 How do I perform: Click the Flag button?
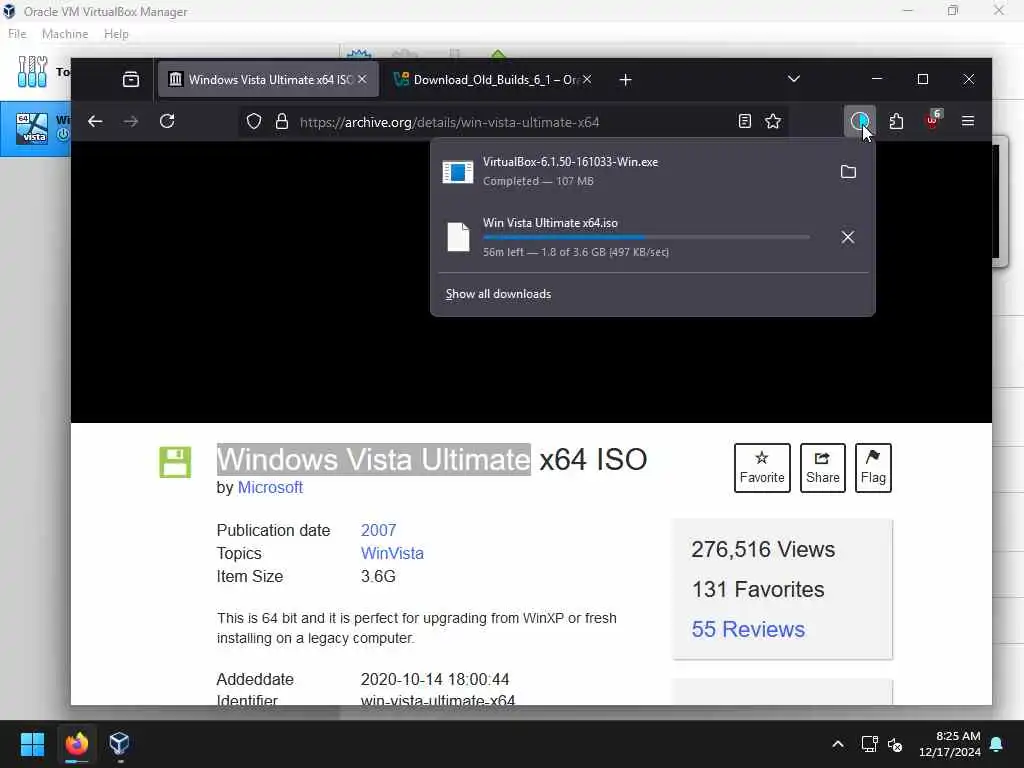pyautogui.click(x=873, y=468)
